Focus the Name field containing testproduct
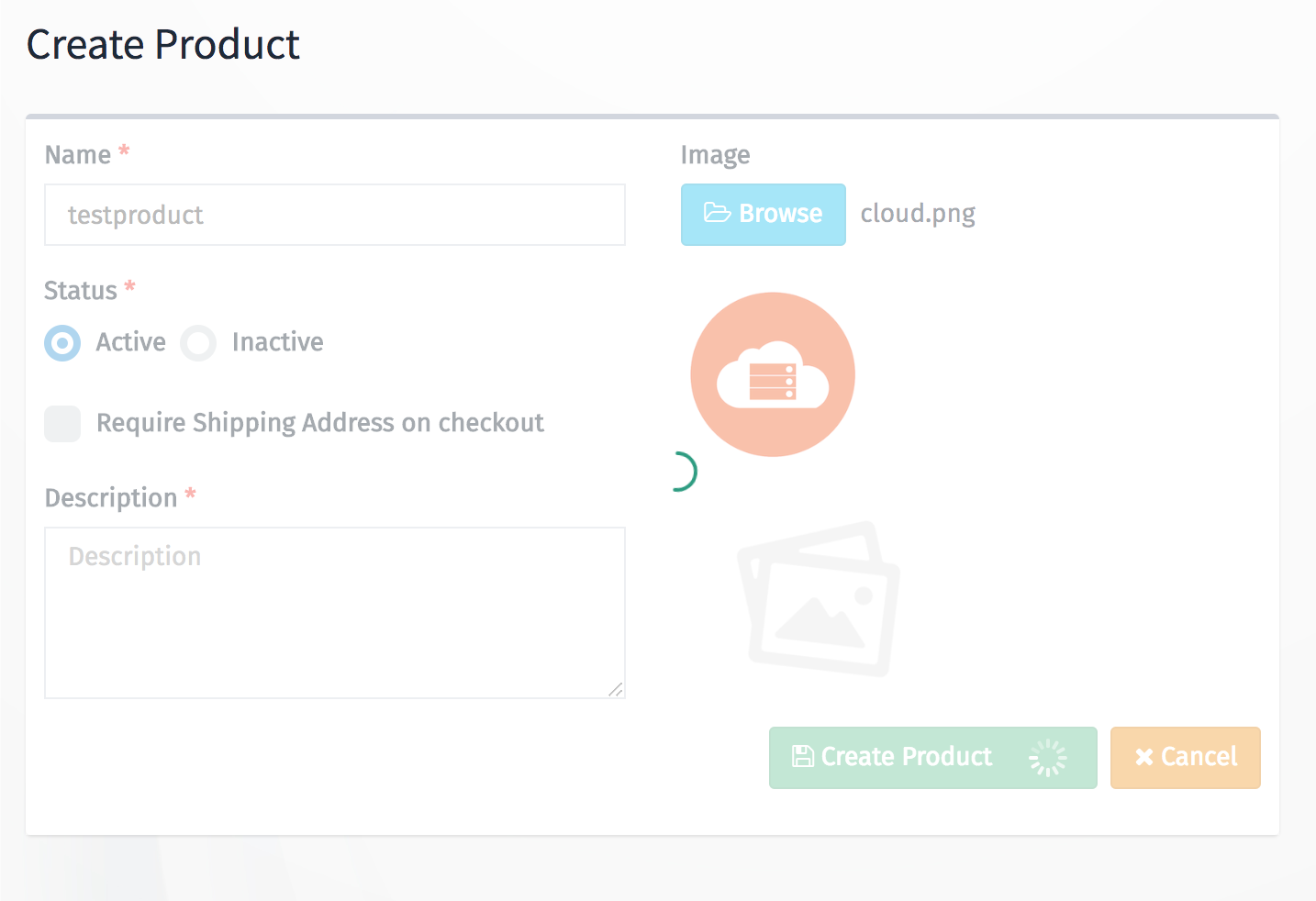 [335, 215]
